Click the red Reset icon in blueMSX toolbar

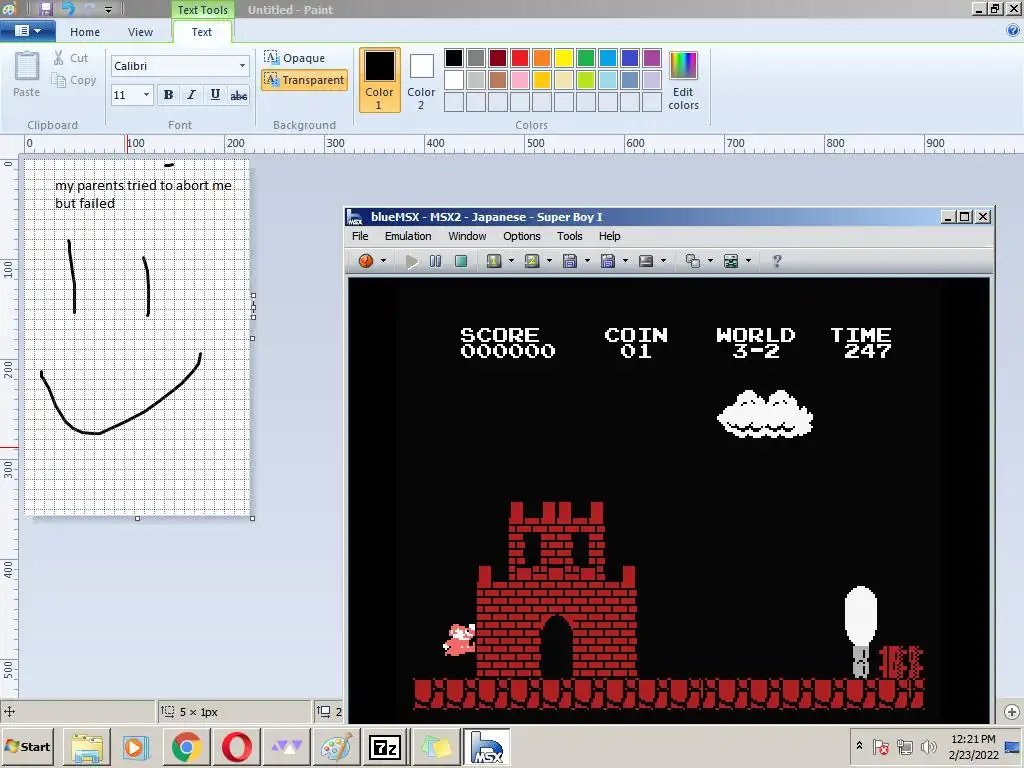(366, 261)
